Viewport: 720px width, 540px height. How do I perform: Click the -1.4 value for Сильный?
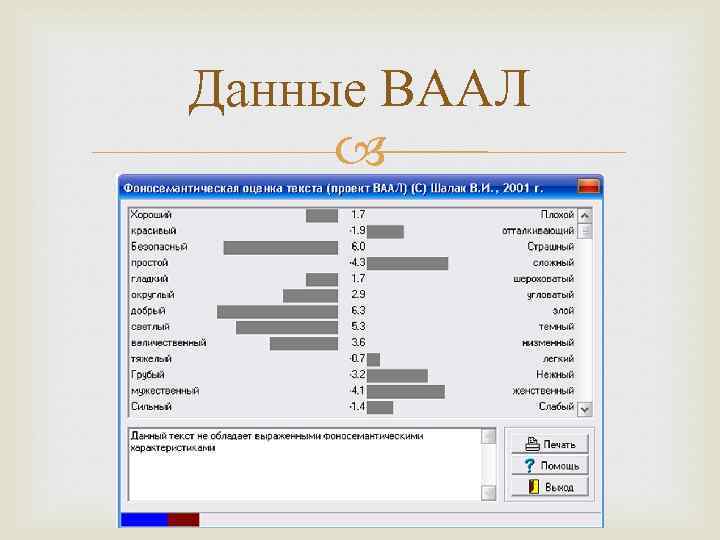point(357,407)
